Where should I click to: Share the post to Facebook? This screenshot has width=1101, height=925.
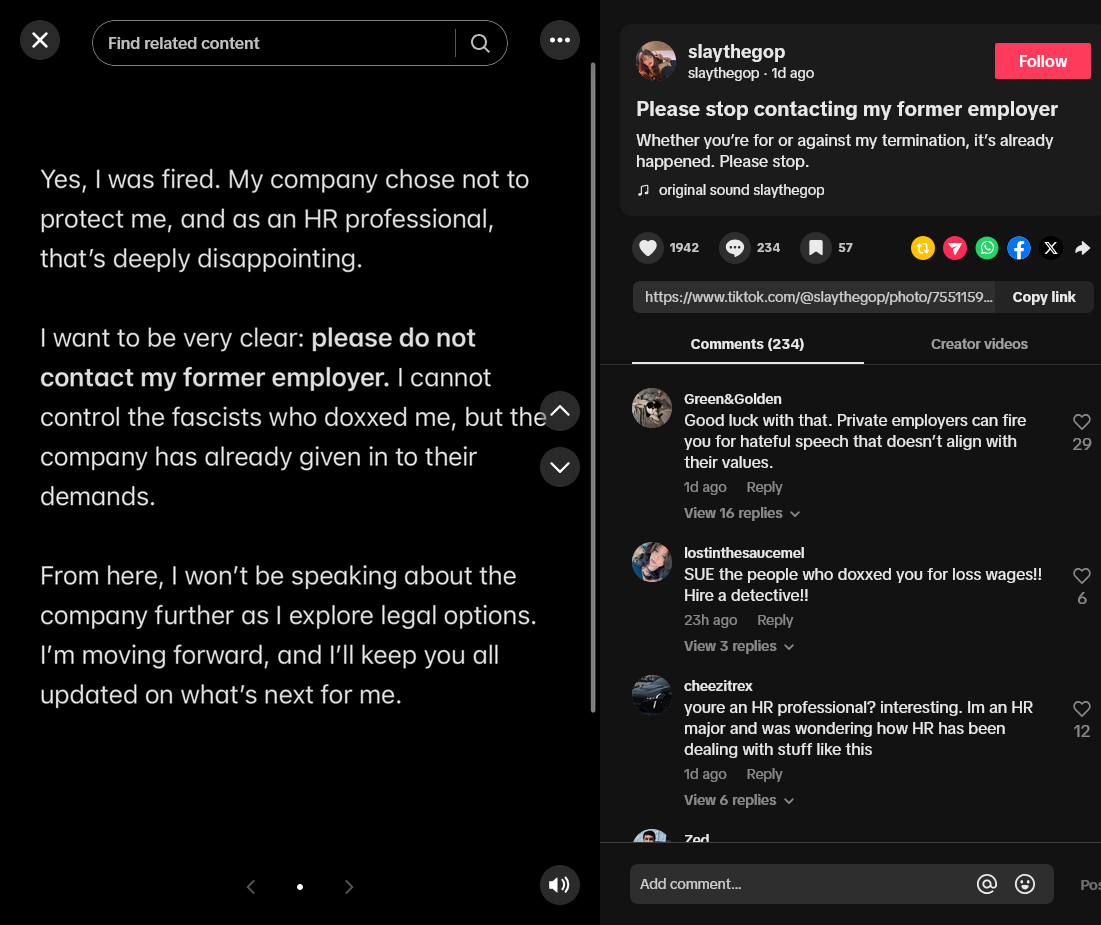pyautogui.click(x=1019, y=248)
